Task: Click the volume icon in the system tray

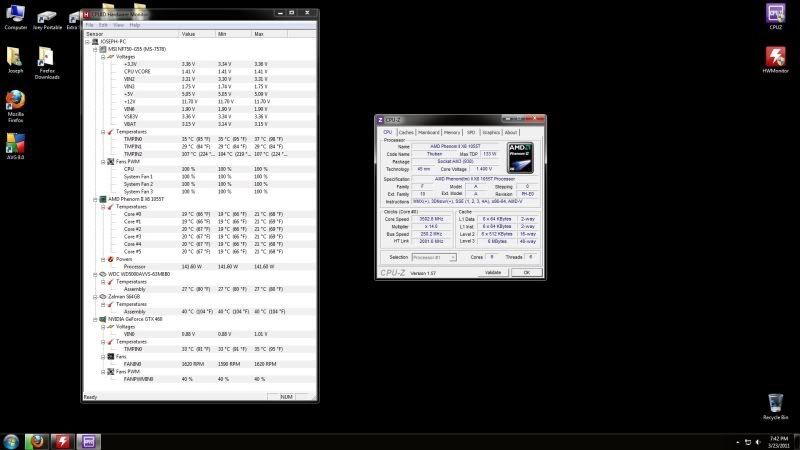Action: tap(758, 442)
